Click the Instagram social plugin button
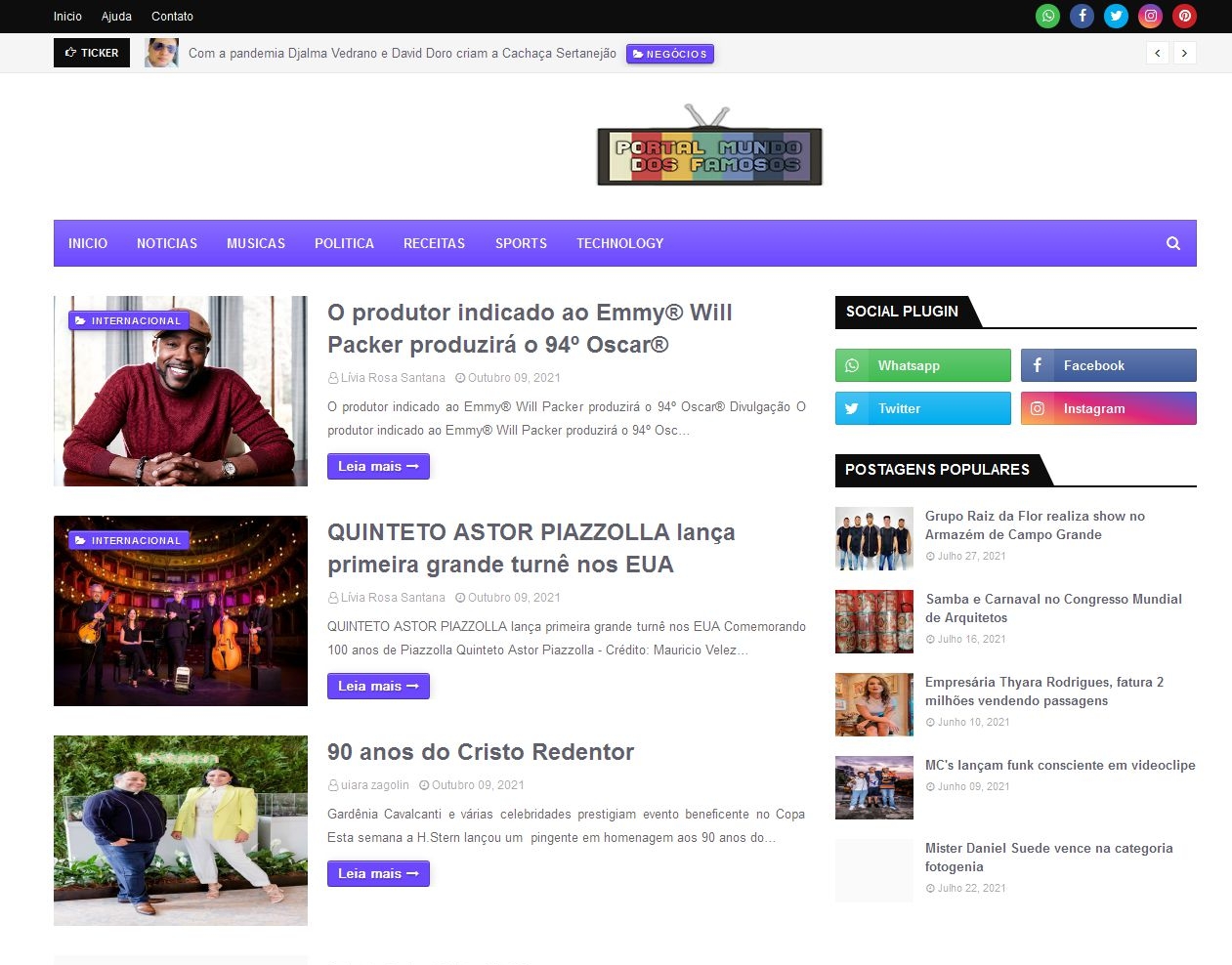This screenshot has height=965, width=1232. 1108,408
